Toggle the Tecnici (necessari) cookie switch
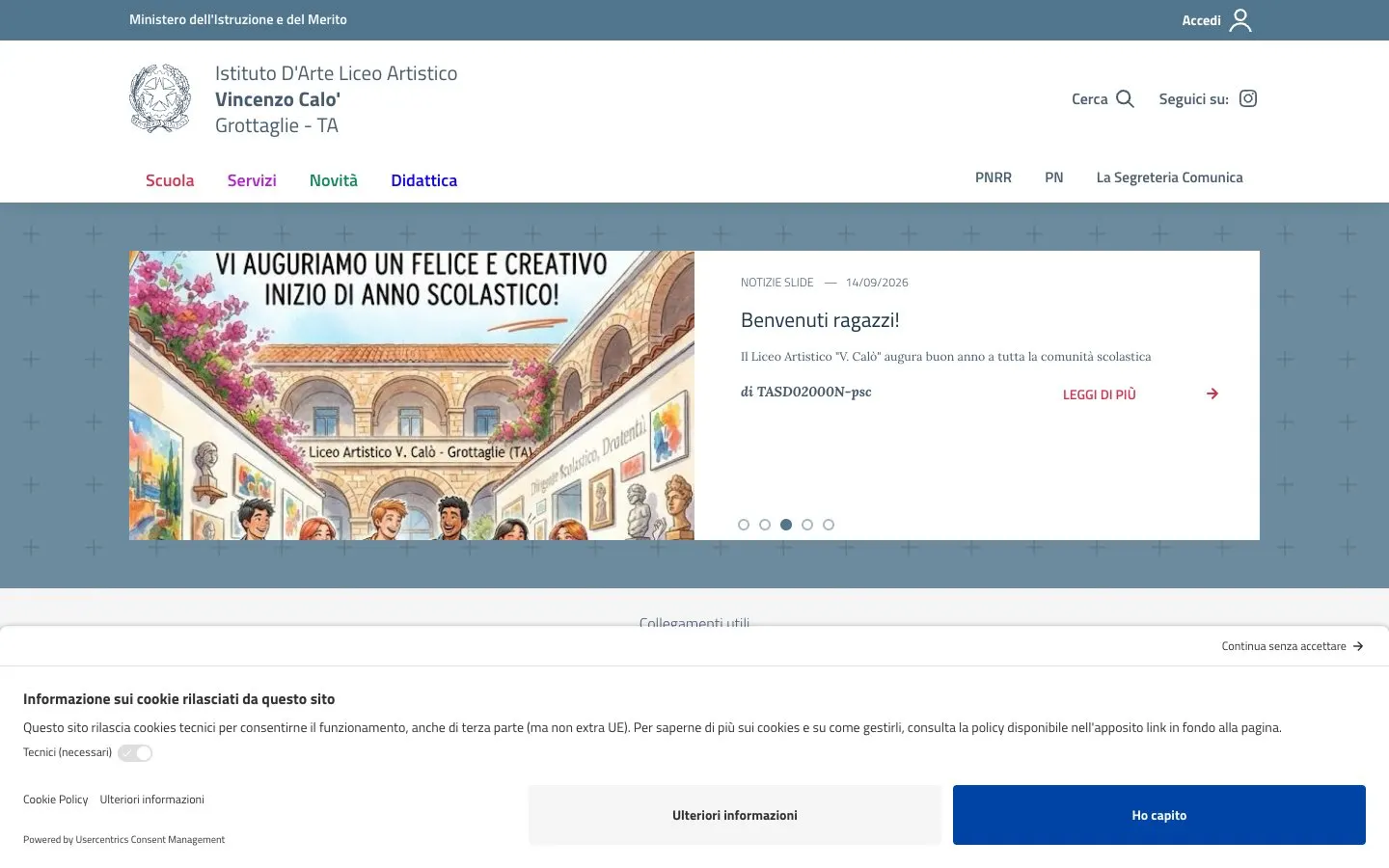 click(135, 753)
